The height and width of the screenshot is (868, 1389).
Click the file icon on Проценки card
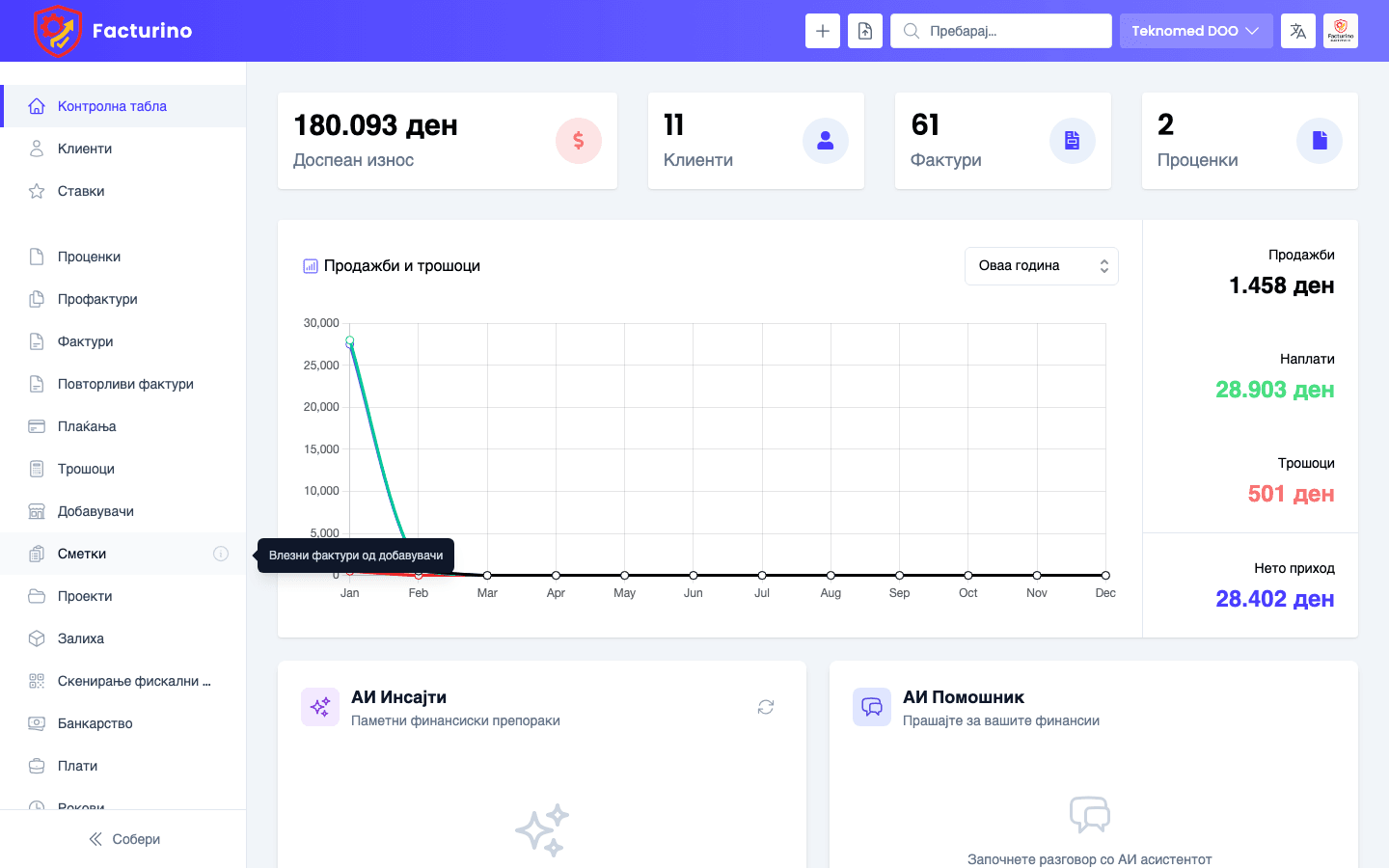(x=1320, y=141)
